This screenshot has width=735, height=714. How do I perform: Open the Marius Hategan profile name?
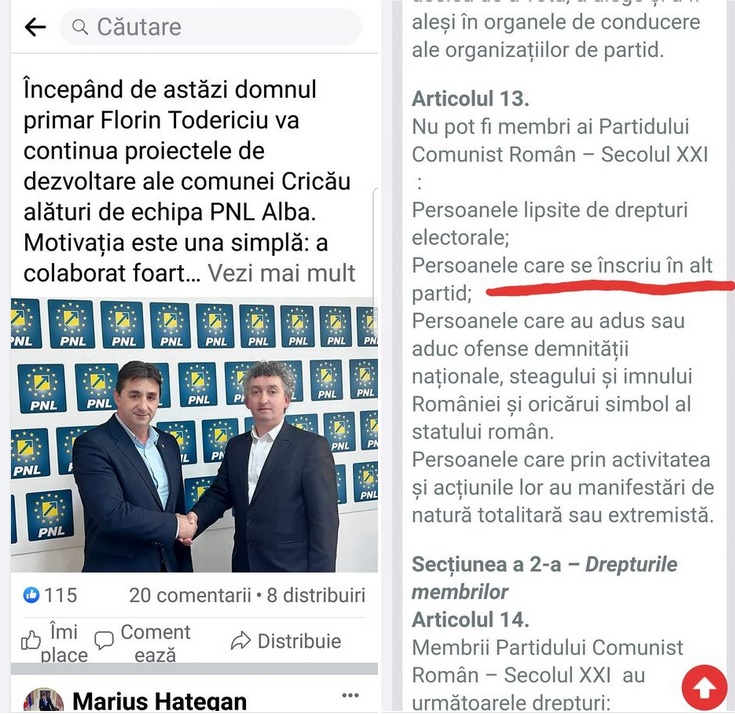[159, 702]
